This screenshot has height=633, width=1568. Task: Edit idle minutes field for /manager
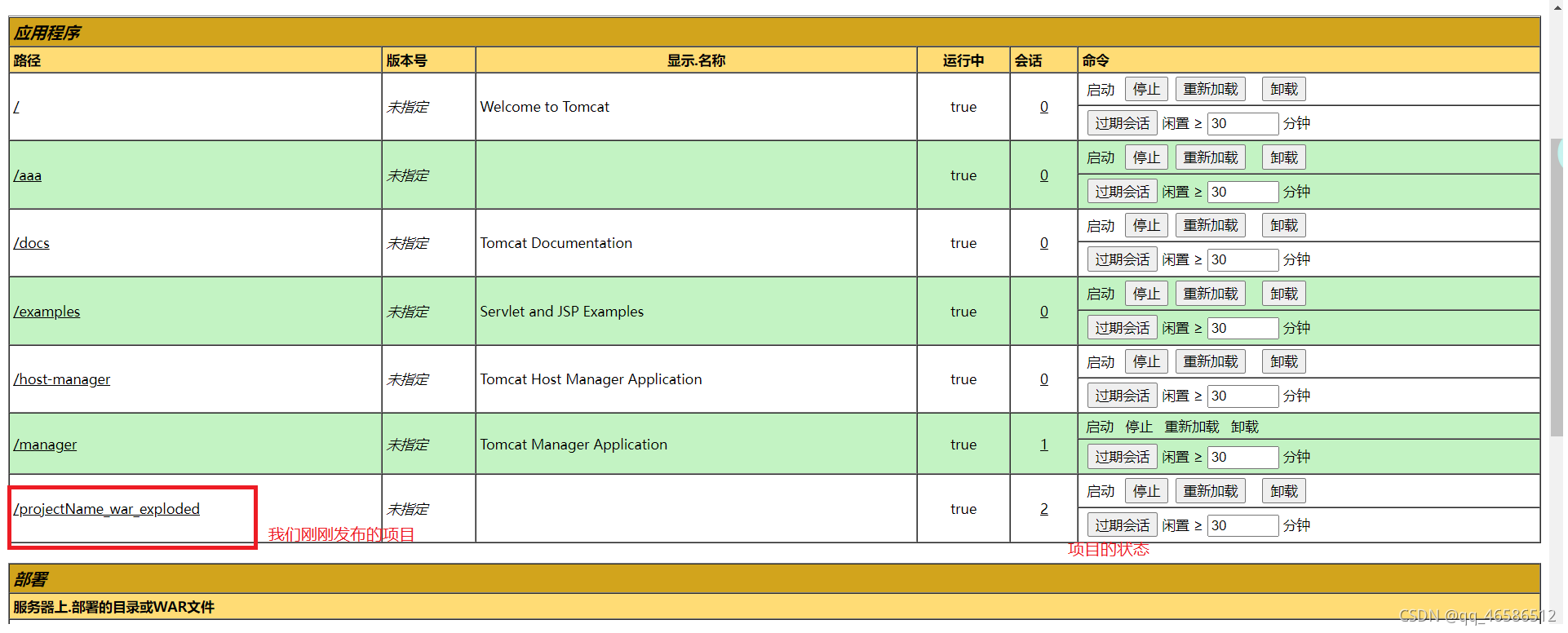point(1242,457)
